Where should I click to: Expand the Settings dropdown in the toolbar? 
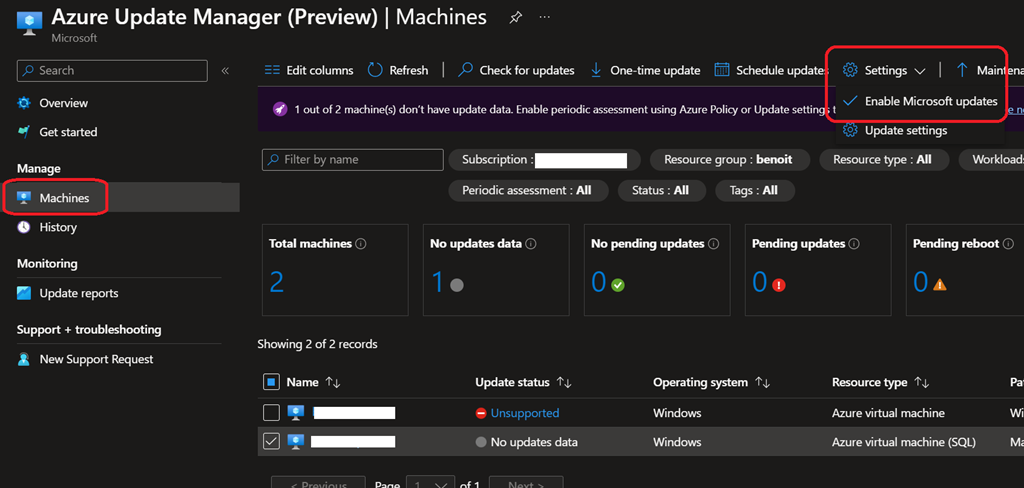pos(885,70)
